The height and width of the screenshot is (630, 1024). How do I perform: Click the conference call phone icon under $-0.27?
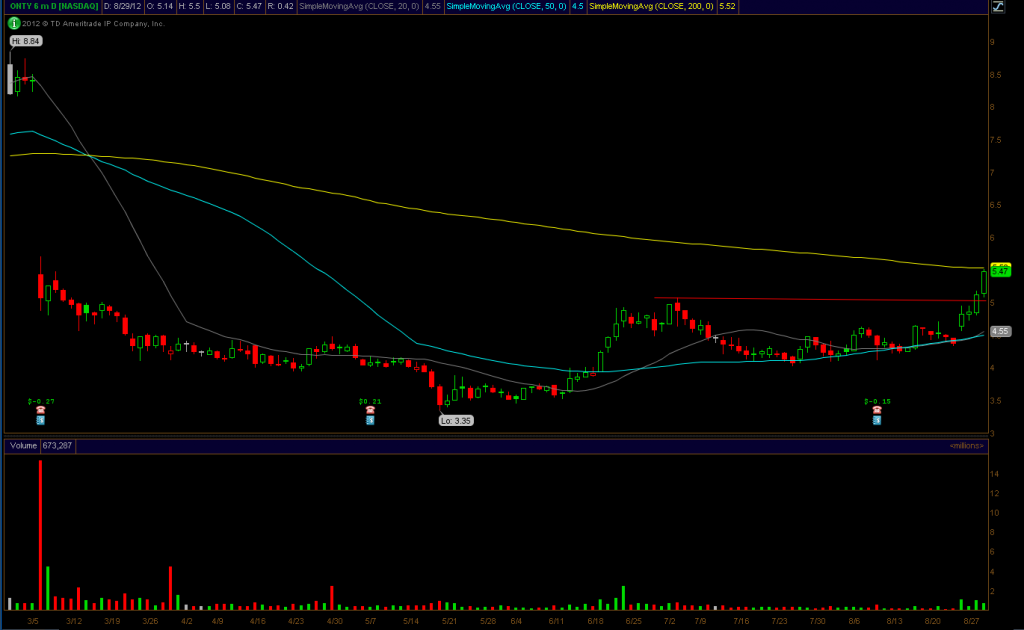(40, 410)
